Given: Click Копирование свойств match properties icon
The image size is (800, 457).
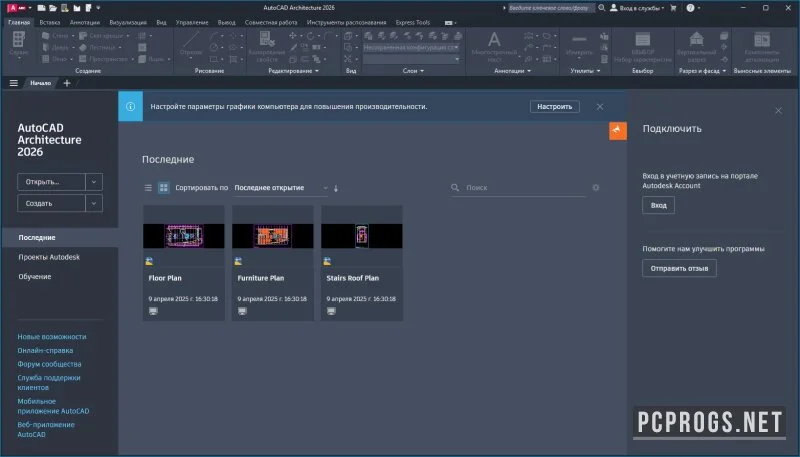Looking at the screenshot, I should click(x=266, y=46).
